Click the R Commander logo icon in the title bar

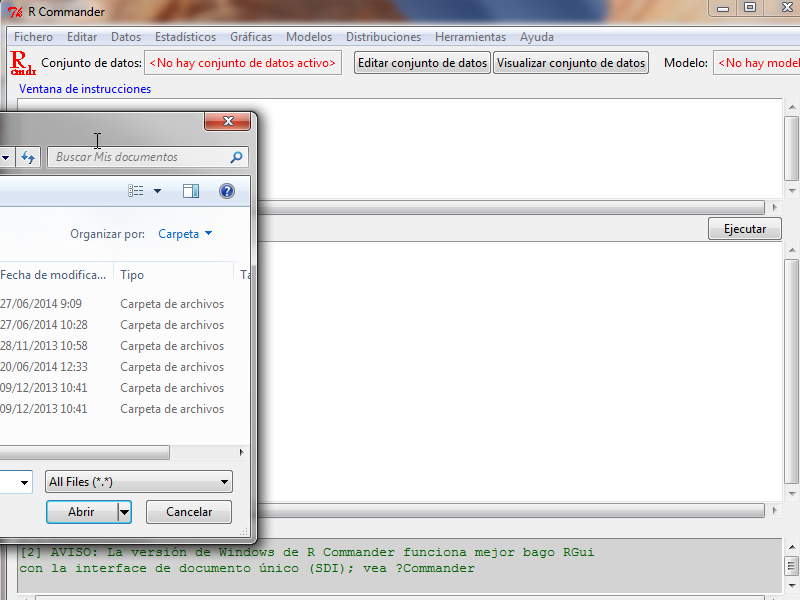click(15, 10)
